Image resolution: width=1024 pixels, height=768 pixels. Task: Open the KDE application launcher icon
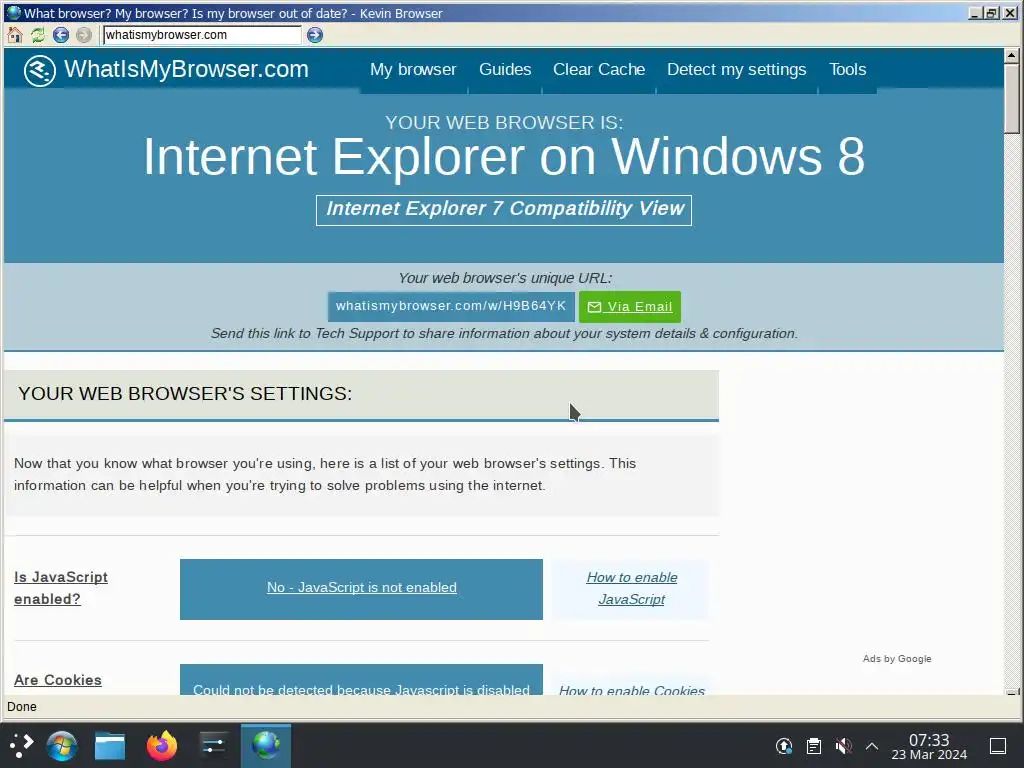point(21,745)
